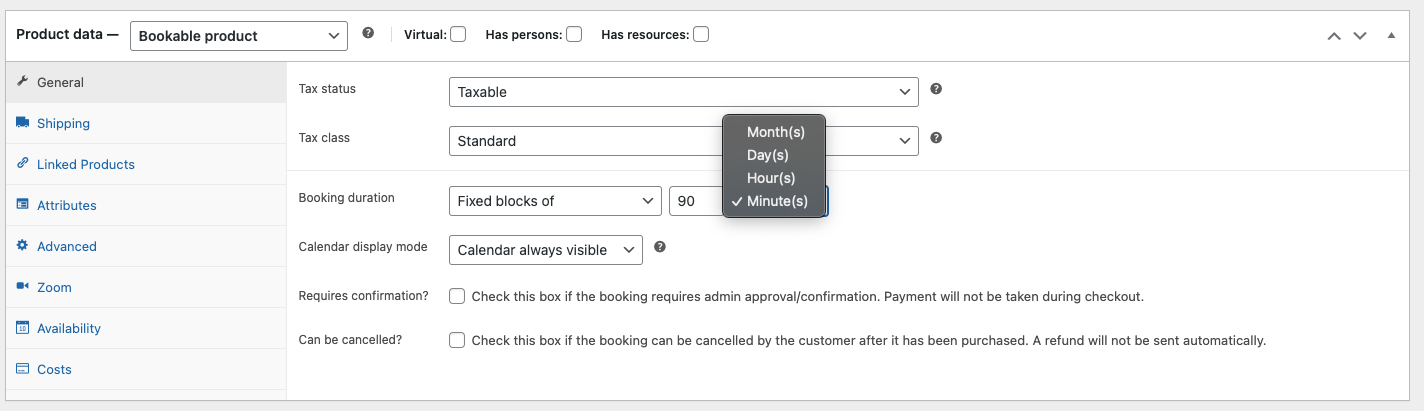1424x411 pixels.
Task: Choose Hour(s) from the duration unit list
Action: [771, 178]
